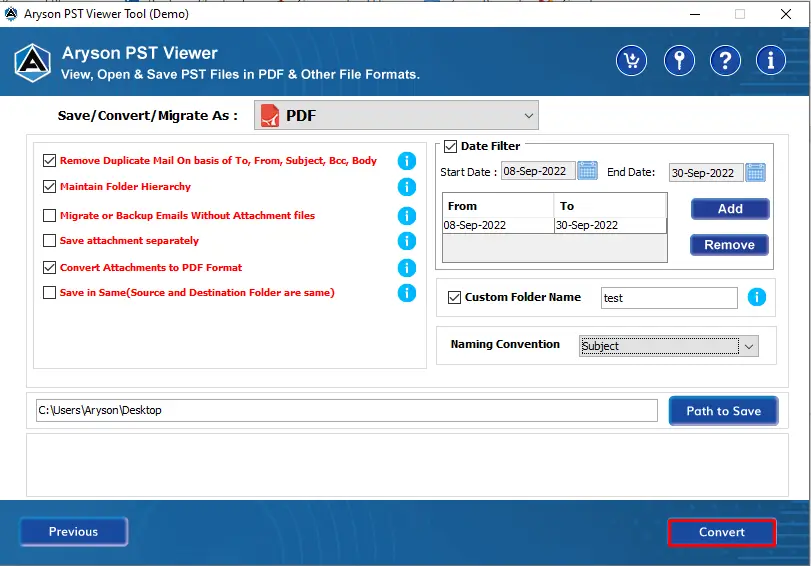Image resolution: width=811 pixels, height=566 pixels.
Task: Show info for Remove Duplicate Mail option
Action: (407, 161)
